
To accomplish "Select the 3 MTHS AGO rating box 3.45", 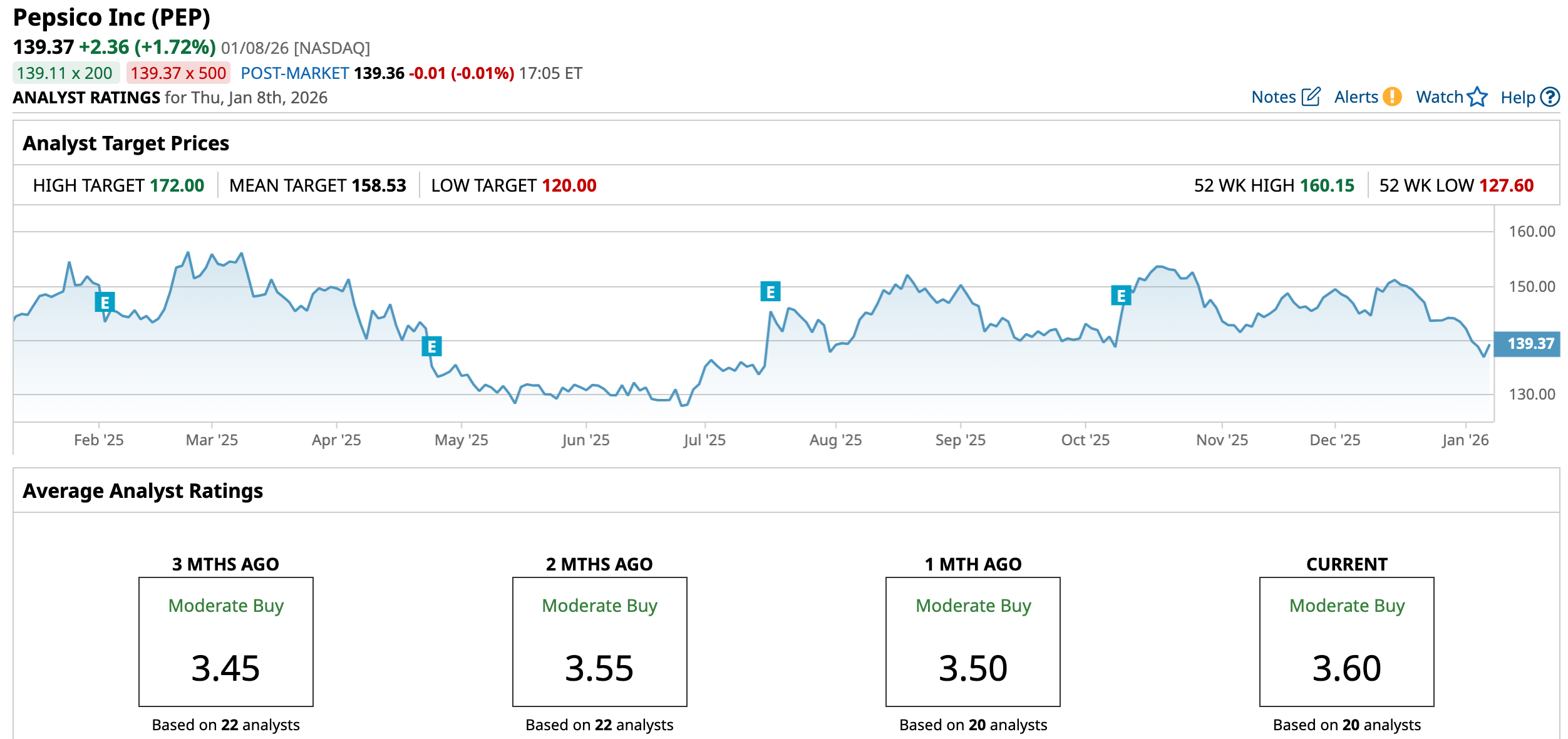I will (x=225, y=641).
